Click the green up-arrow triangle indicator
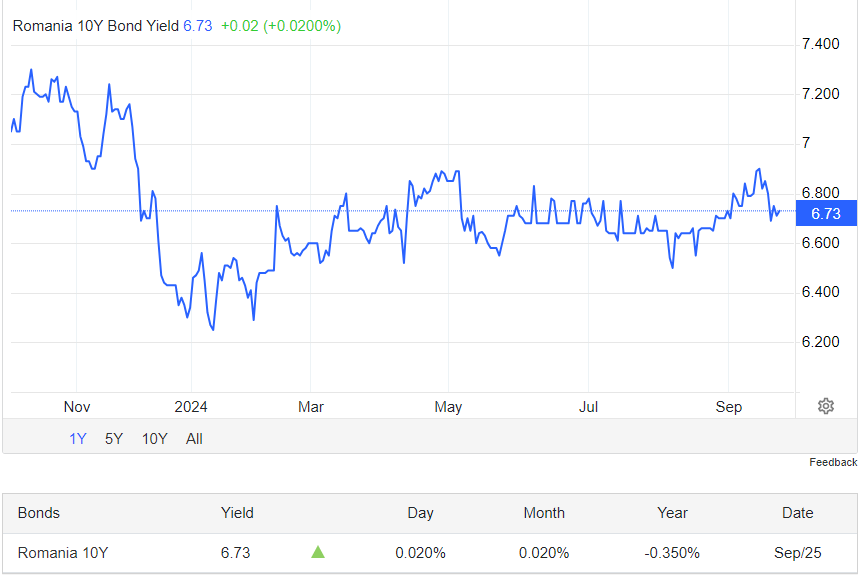 tap(318, 552)
